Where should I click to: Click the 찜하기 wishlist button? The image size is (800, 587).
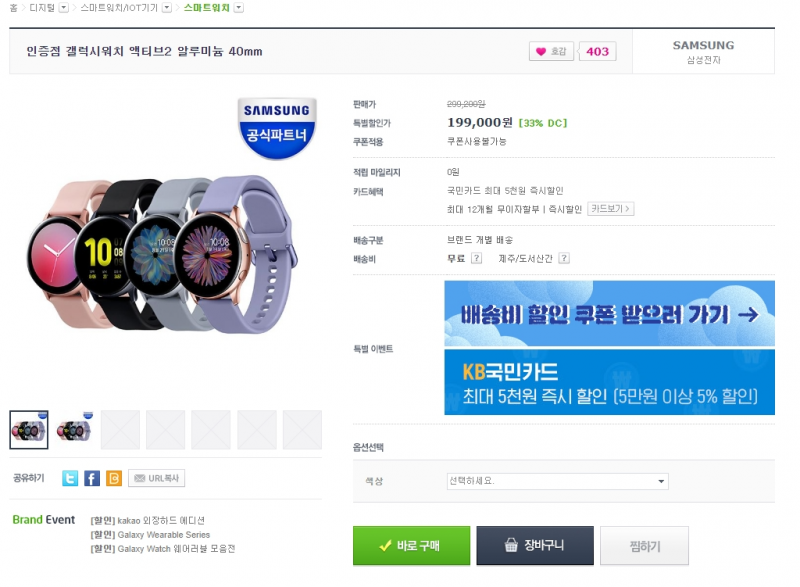point(644,546)
